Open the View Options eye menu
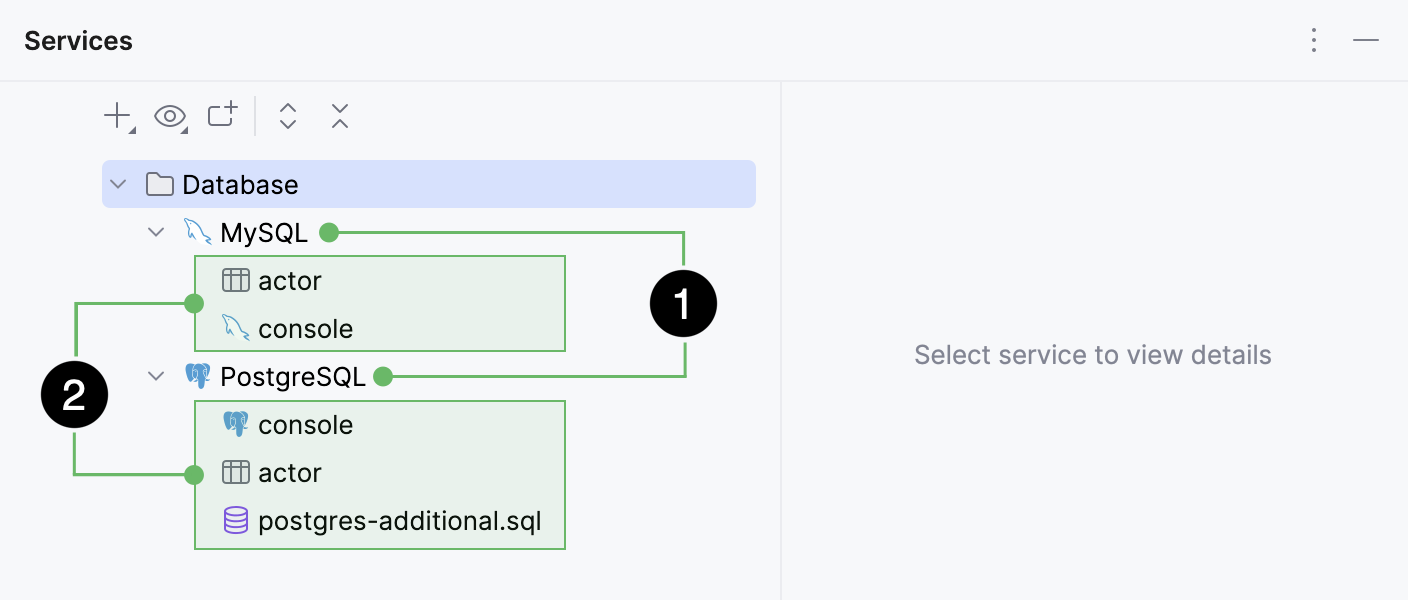This screenshot has height=600, width=1408. 169,117
